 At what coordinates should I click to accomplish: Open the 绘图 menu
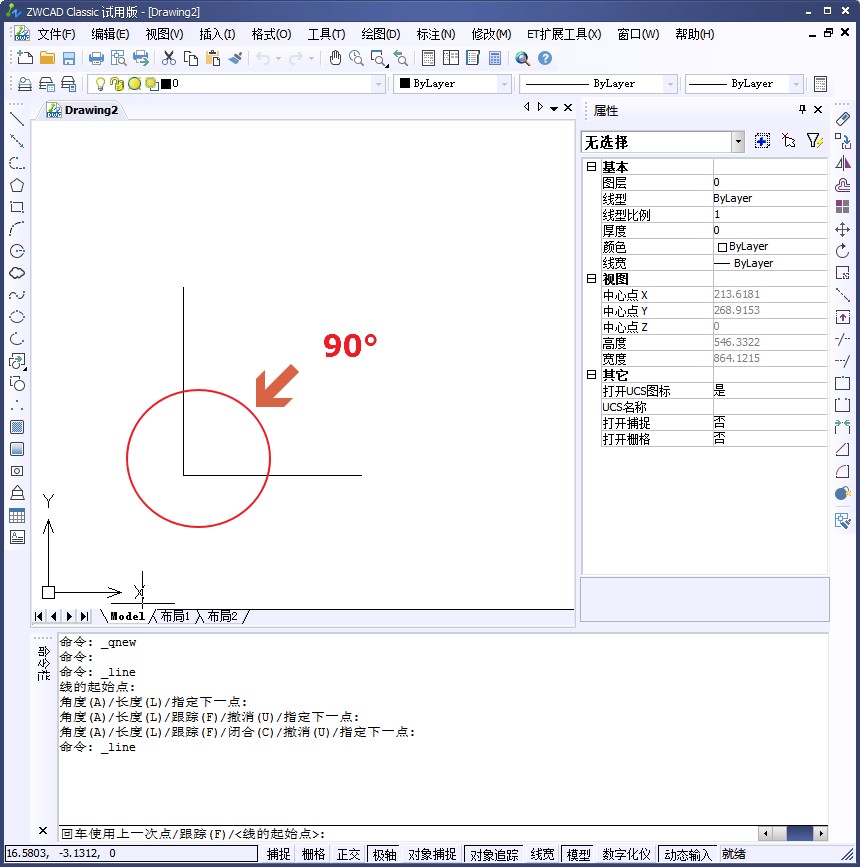[380, 33]
